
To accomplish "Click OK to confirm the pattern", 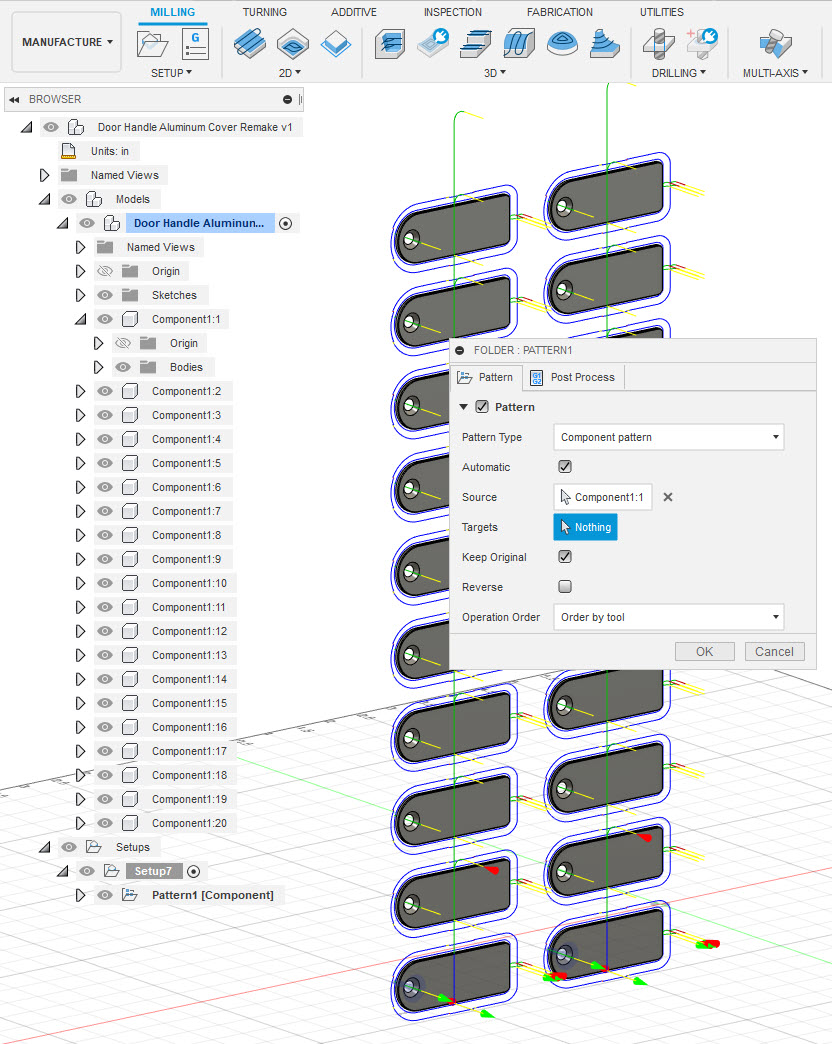I will tap(704, 651).
